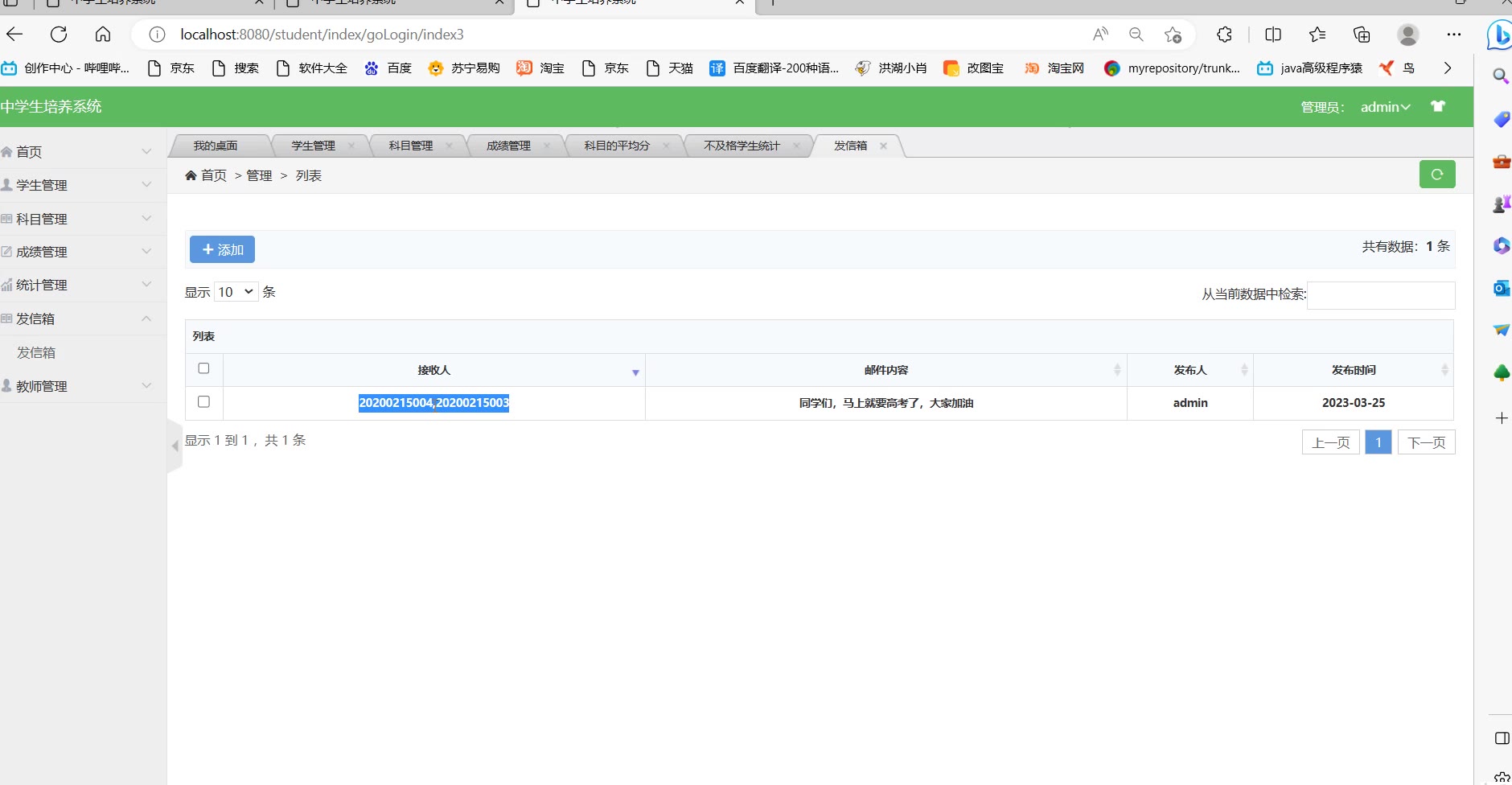Click the browser address bar URL
This screenshot has height=785, width=1512.
[x=322, y=35]
